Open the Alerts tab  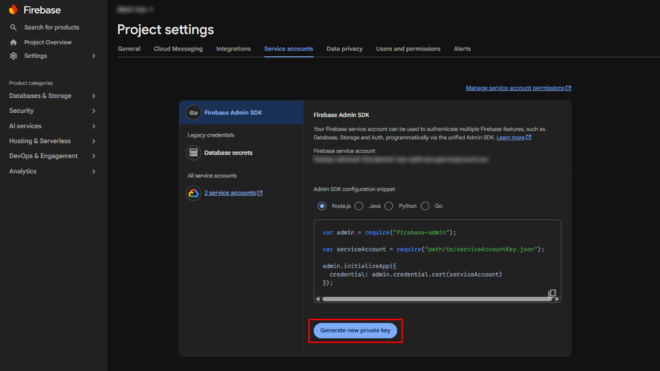pos(462,49)
